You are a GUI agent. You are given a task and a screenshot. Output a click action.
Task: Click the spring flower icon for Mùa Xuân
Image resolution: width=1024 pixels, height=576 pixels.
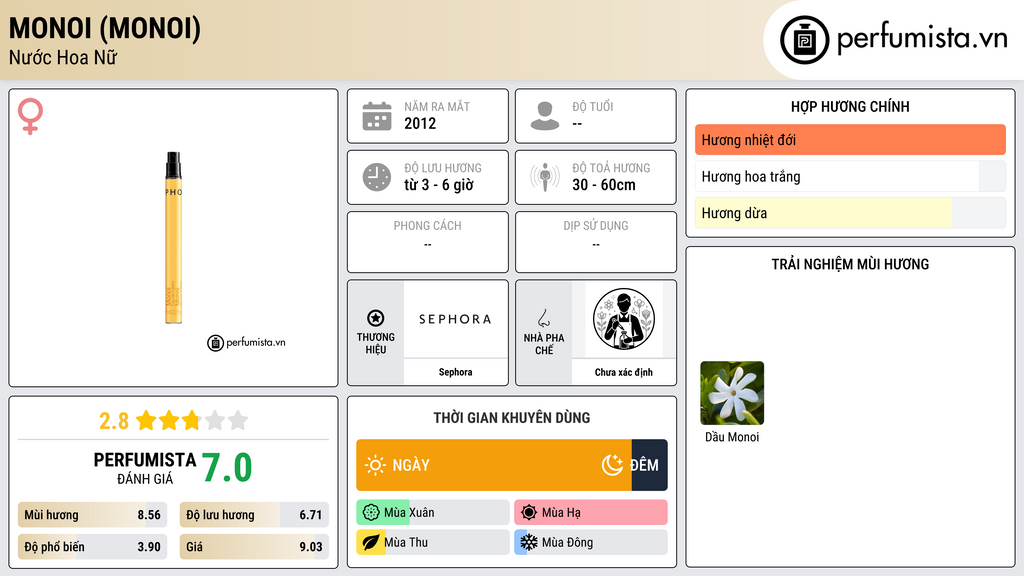pyautogui.click(x=371, y=512)
